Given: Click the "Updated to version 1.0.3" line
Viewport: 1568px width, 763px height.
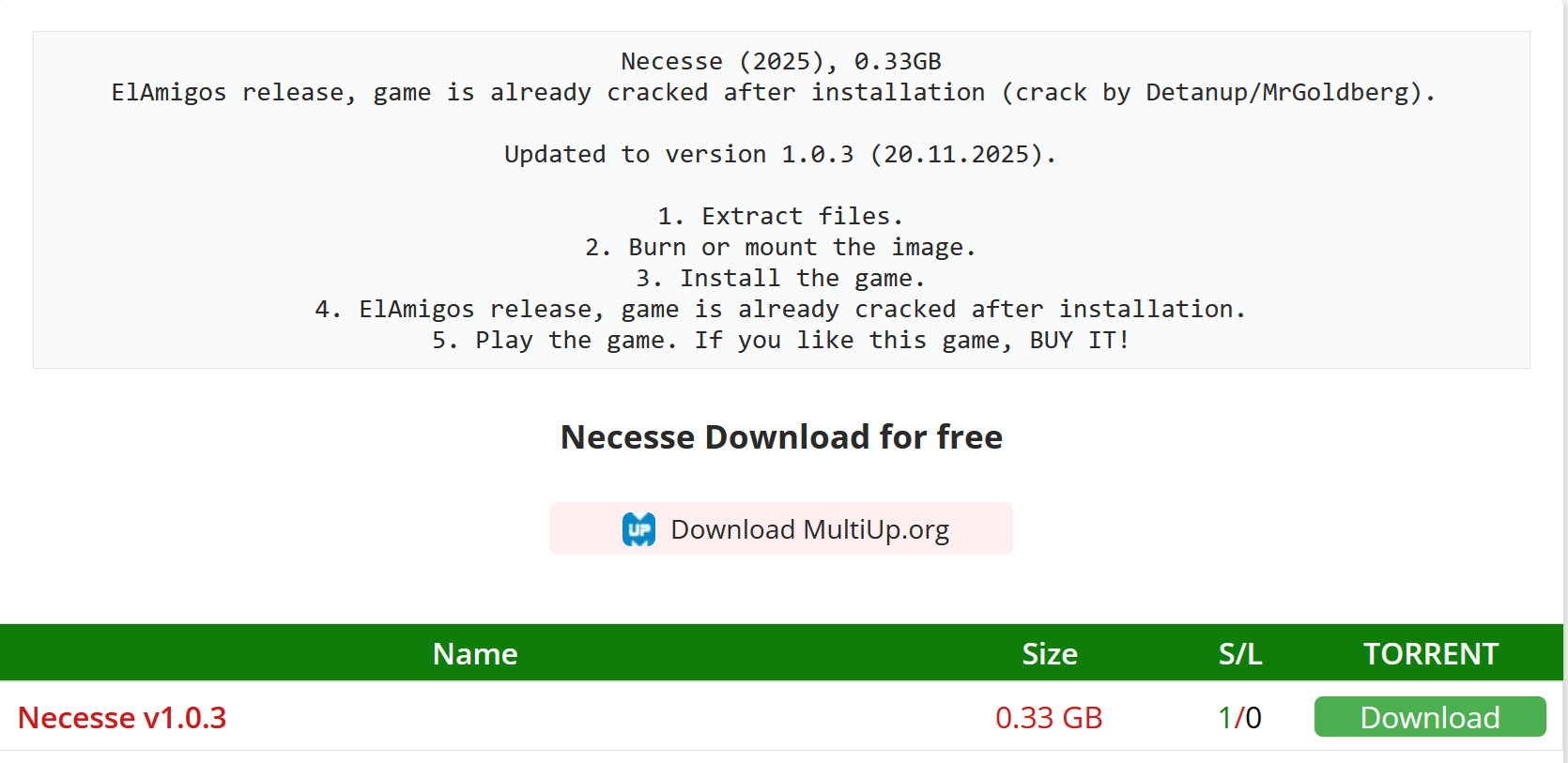Looking at the screenshot, I should pos(780,154).
